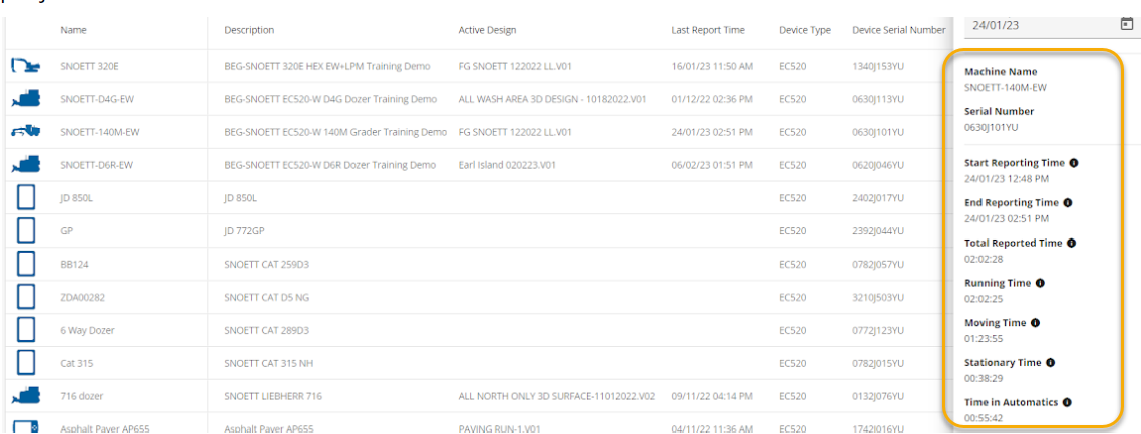Click the Device Type column header
The height and width of the screenshot is (434, 1141).
pyautogui.click(x=804, y=30)
